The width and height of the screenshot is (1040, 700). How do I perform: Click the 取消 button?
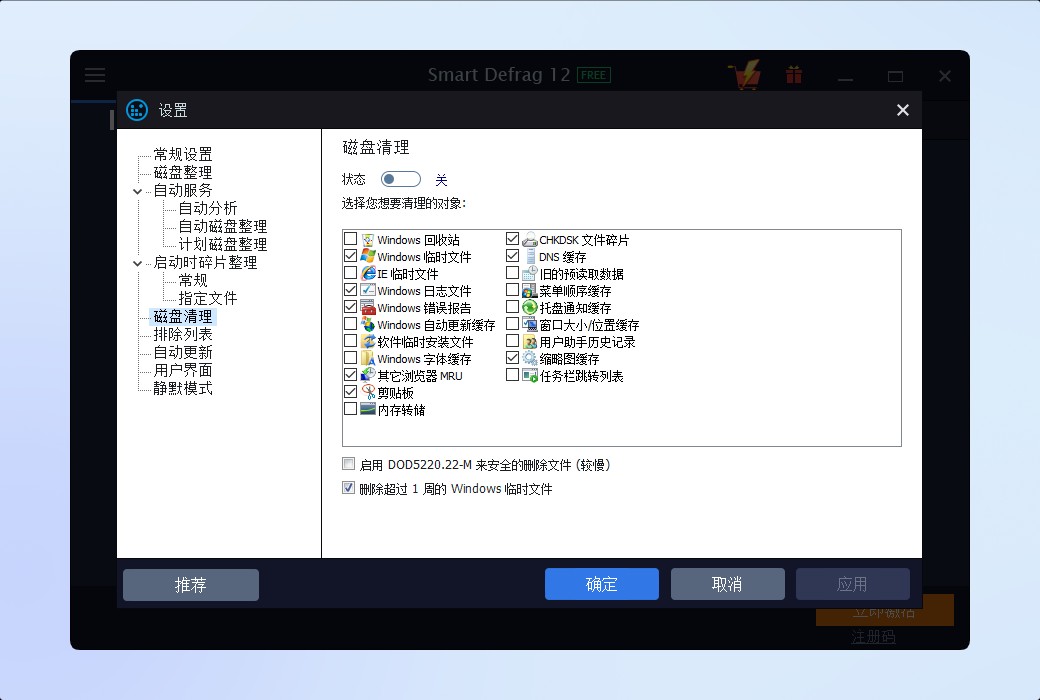728,584
